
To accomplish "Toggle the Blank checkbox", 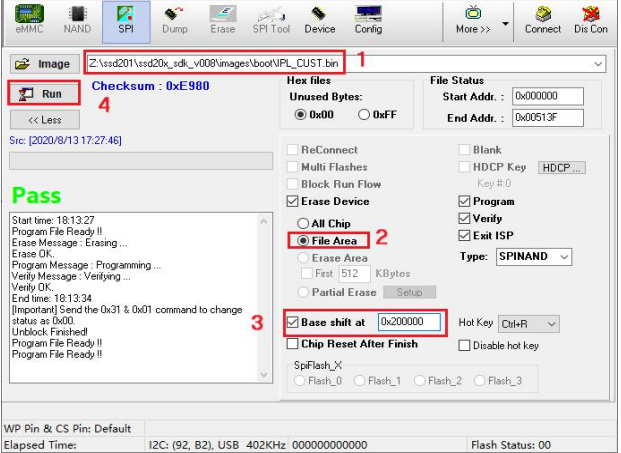I will click(x=464, y=150).
